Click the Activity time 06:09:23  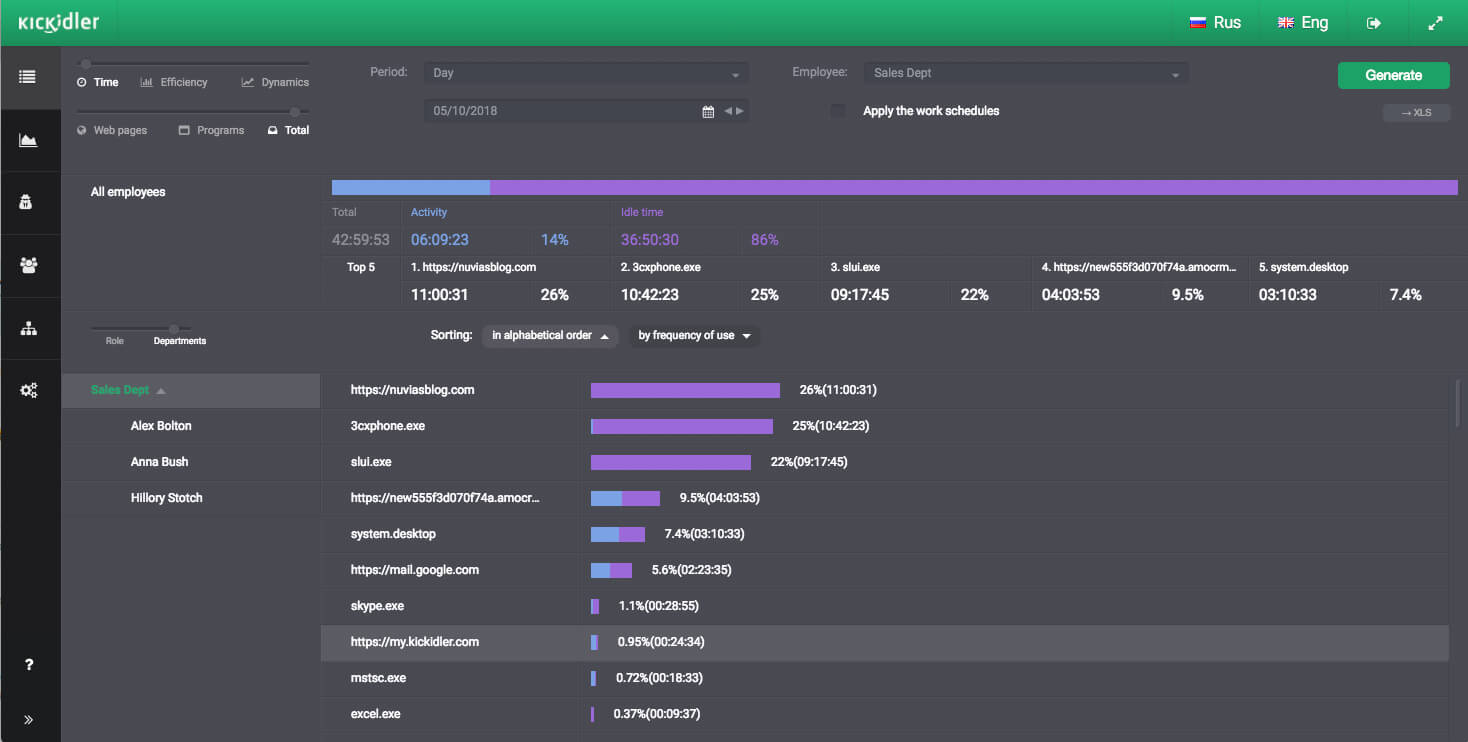point(439,240)
